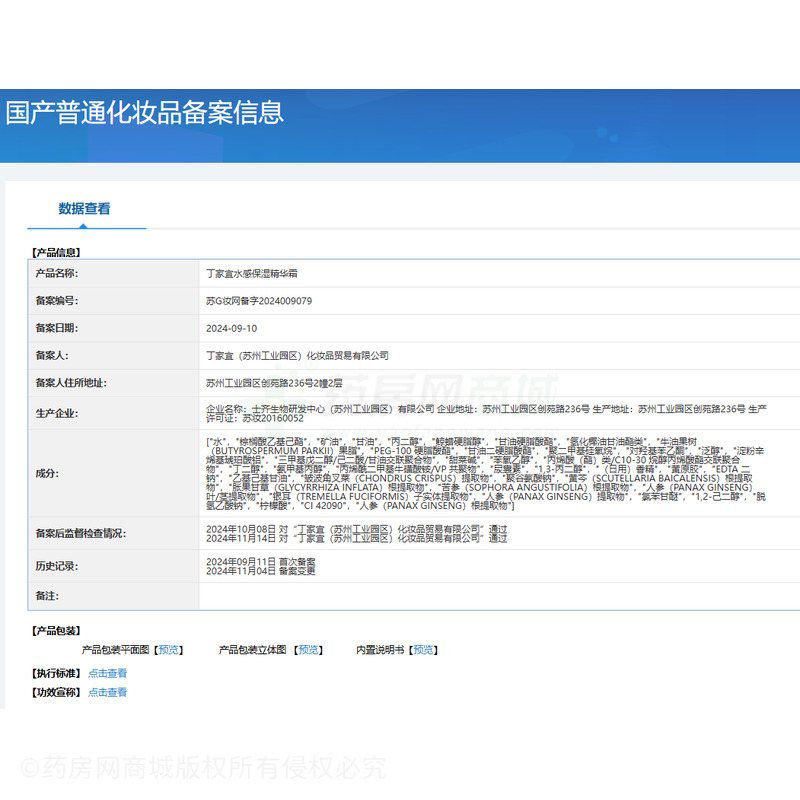Preview the 产品包装立体图 image
This screenshot has height=800, width=800.
[x=308, y=649]
